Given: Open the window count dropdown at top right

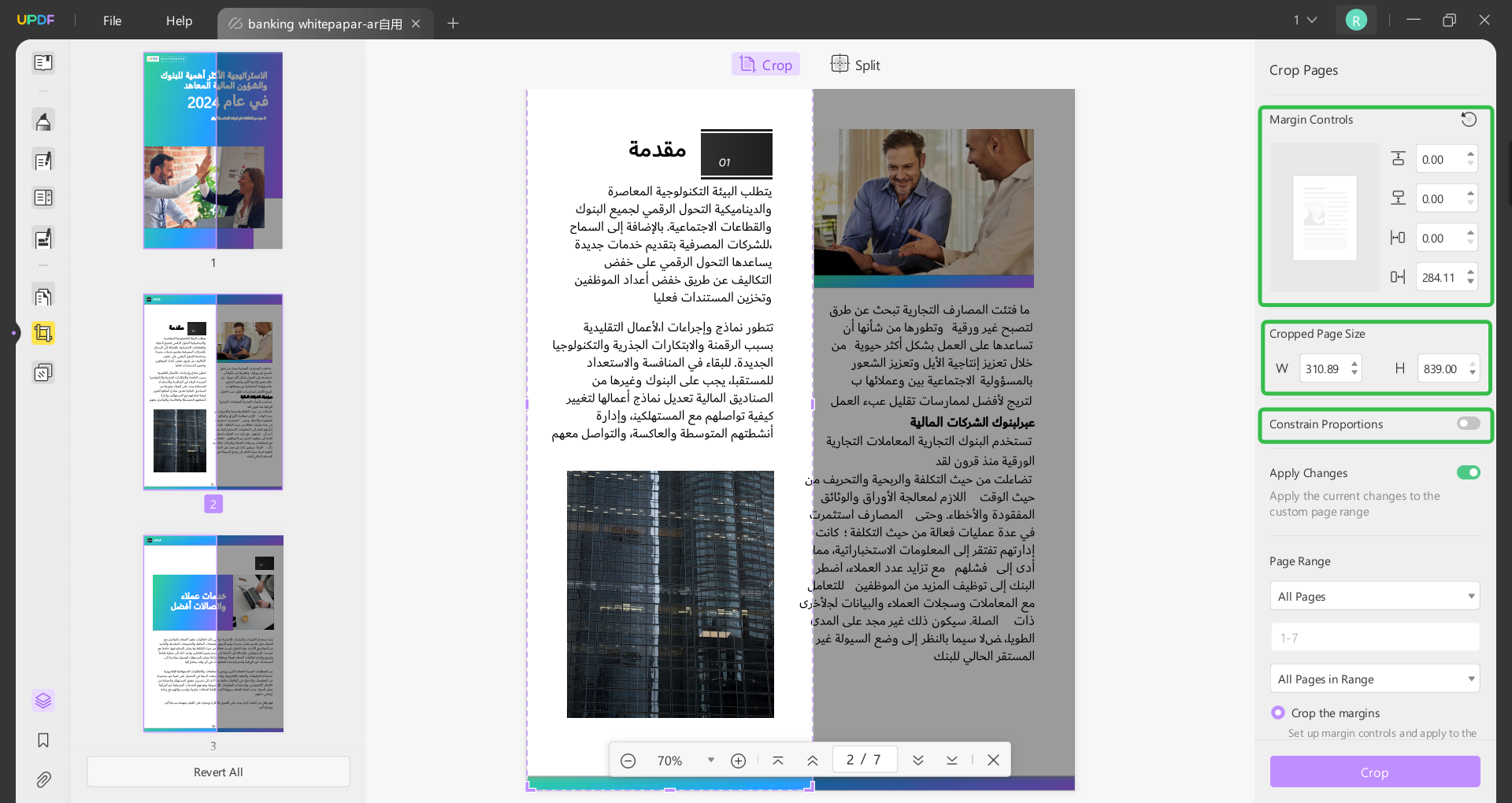Looking at the screenshot, I should point(1304,20).
